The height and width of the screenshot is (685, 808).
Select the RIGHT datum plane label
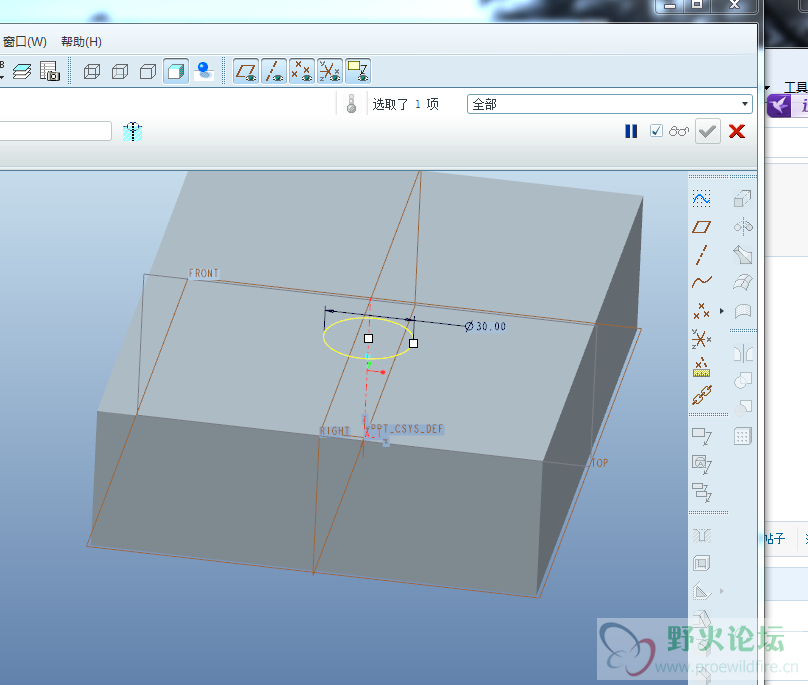[x=334, y=431]
